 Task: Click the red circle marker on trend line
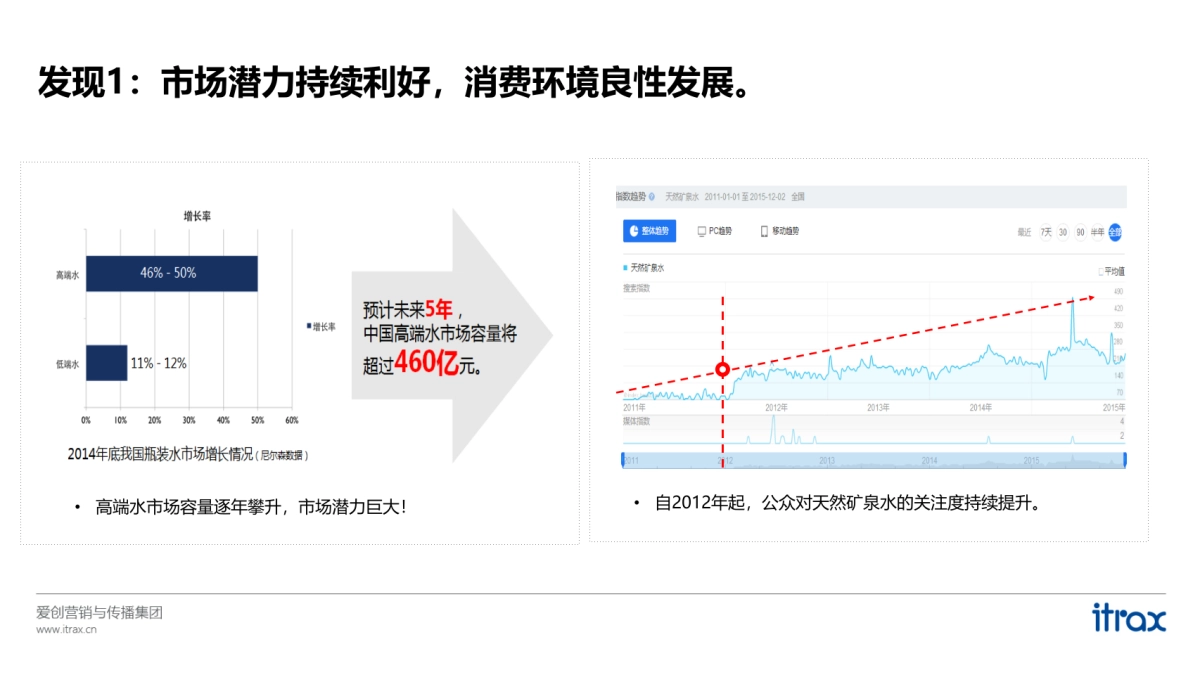(x=723, y=369)
